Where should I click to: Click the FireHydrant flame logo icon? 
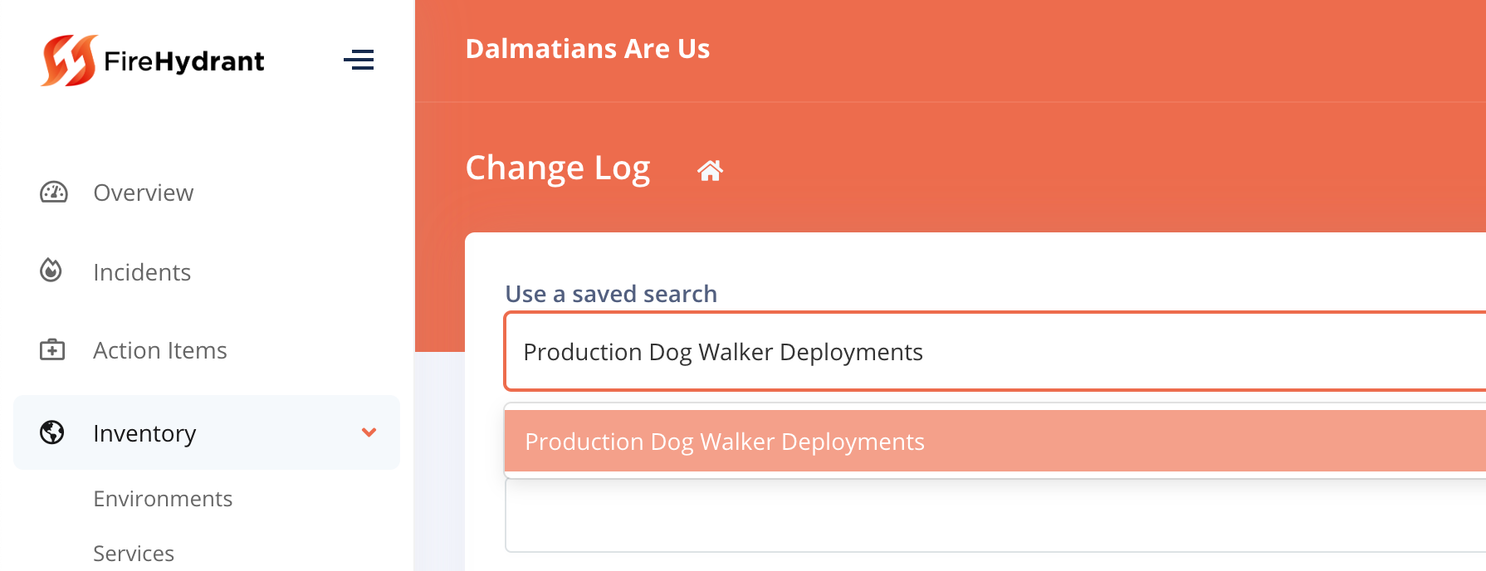(x=69, y=60)
